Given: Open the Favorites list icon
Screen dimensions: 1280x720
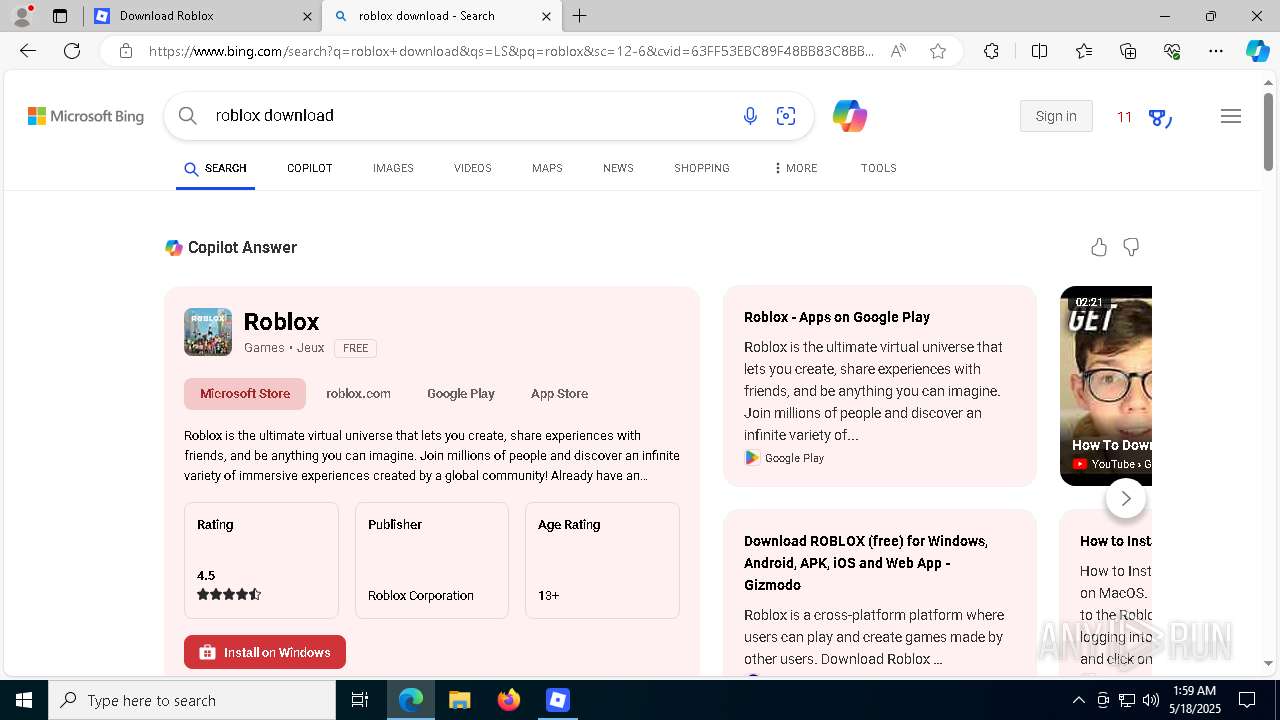Looking at the screenshot, I should [x=1084, y=51].
